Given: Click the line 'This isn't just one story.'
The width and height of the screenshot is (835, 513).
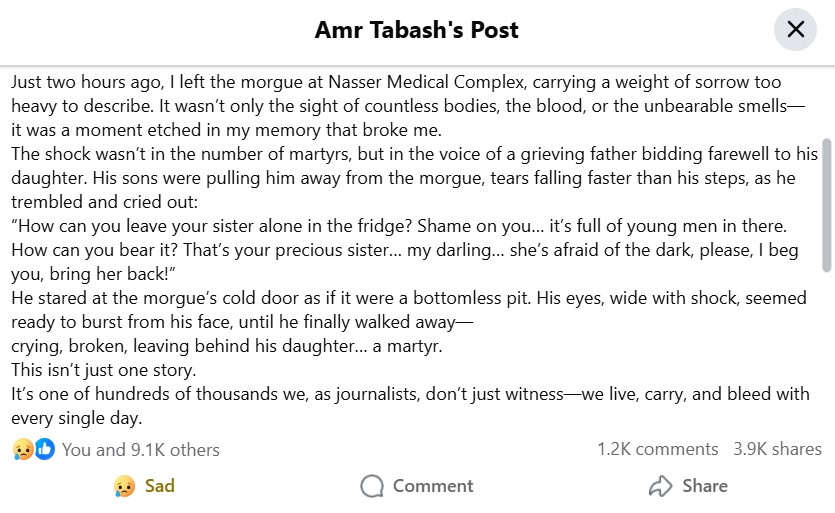Looking at the screenshot, I should coord(104,370).
